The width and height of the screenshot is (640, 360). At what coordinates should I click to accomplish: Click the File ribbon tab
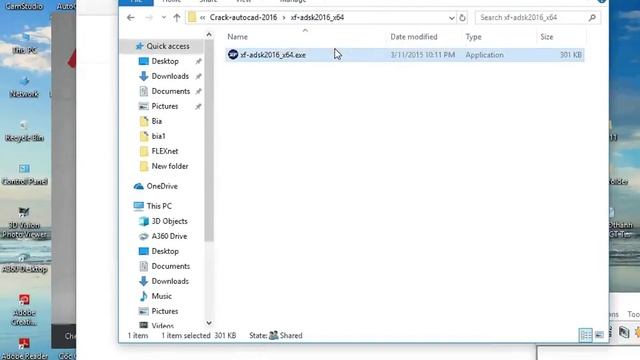[x=136, y=2]
